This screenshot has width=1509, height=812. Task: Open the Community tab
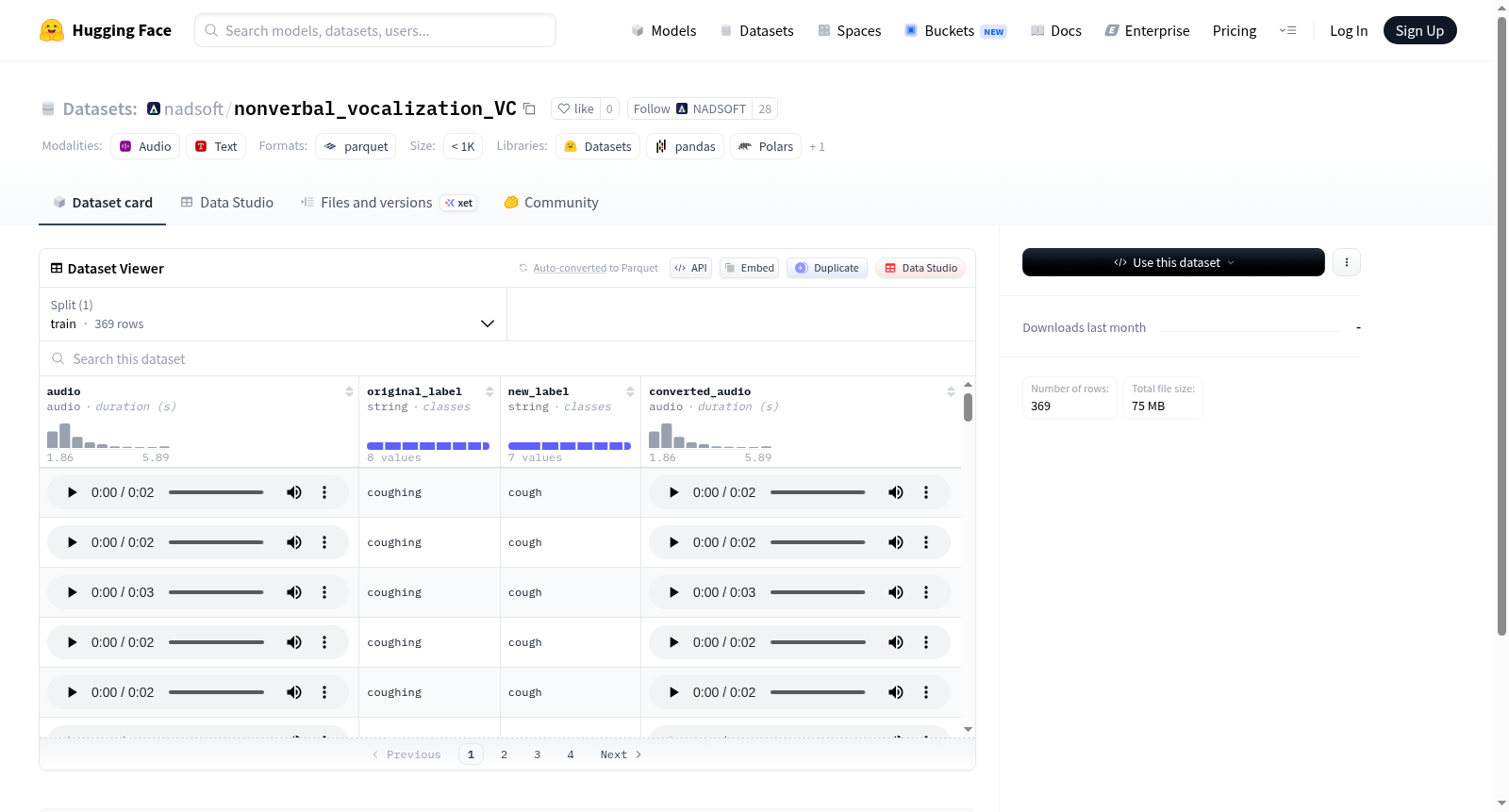click(x=552, y=203)
